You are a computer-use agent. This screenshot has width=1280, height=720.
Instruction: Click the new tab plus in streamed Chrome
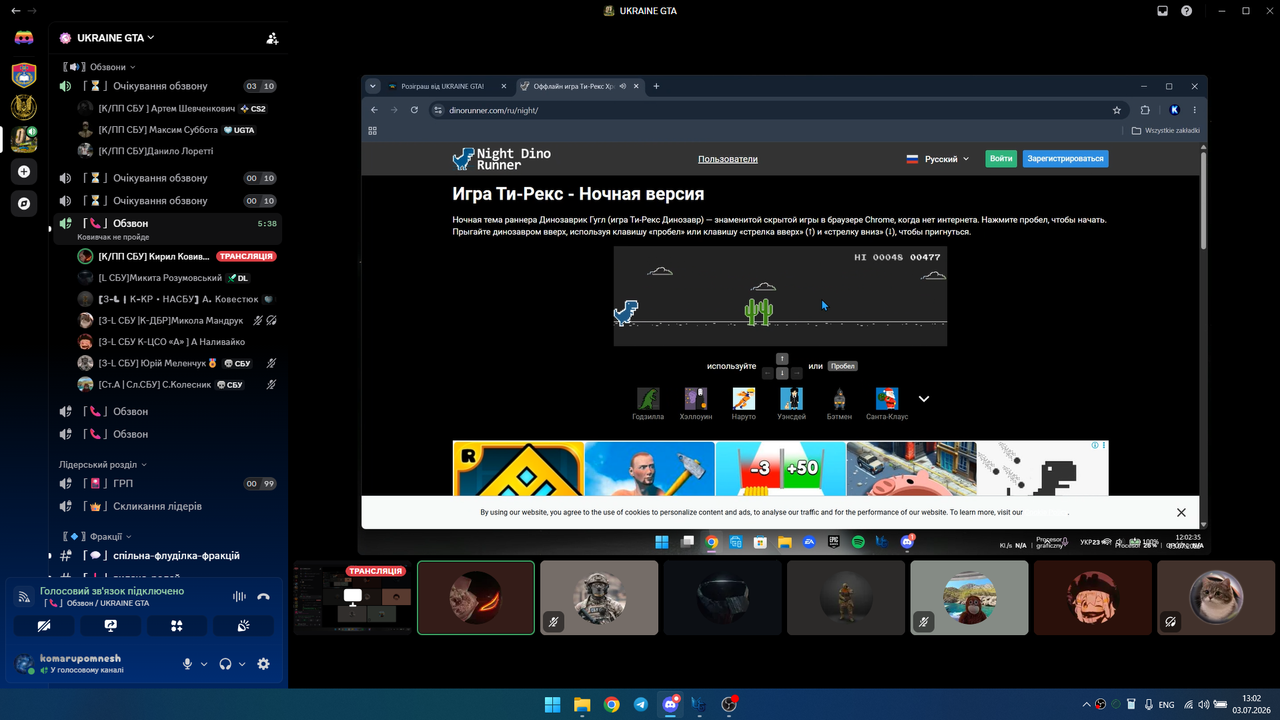[x=656, y=86]
